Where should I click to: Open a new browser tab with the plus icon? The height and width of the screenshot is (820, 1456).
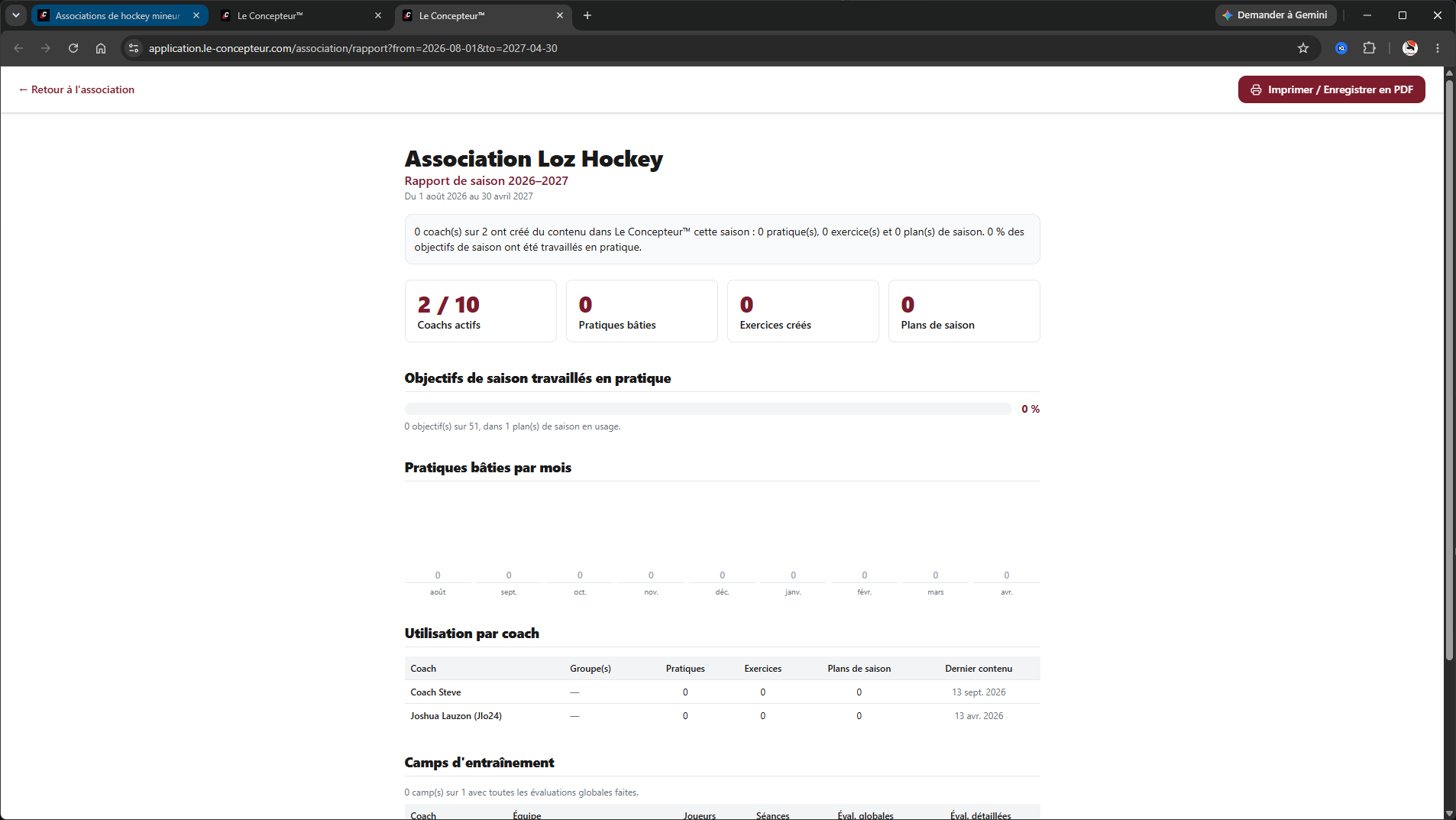pyautogui.click(x=587, y=15)
